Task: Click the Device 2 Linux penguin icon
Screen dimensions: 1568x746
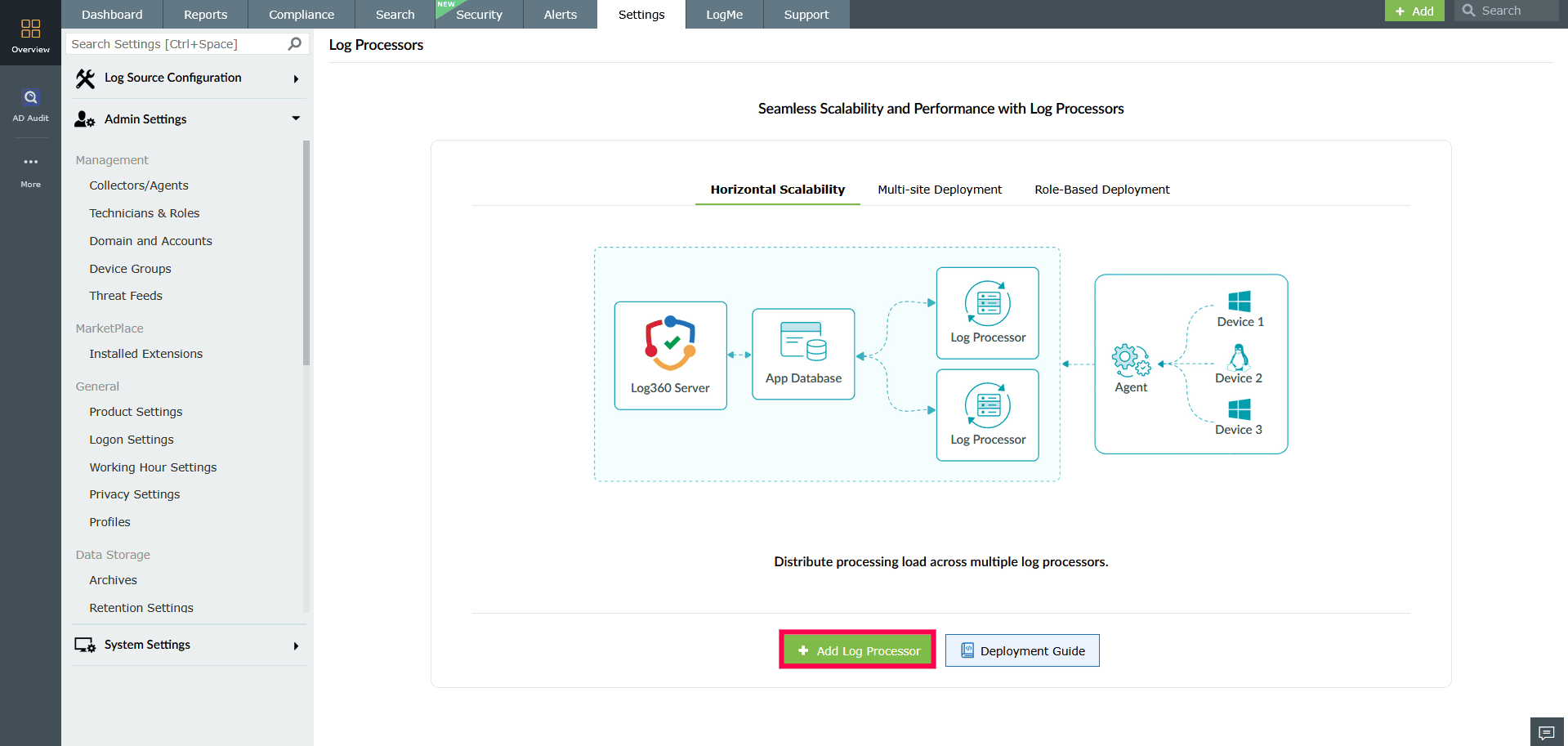Action: (1239, 357)
